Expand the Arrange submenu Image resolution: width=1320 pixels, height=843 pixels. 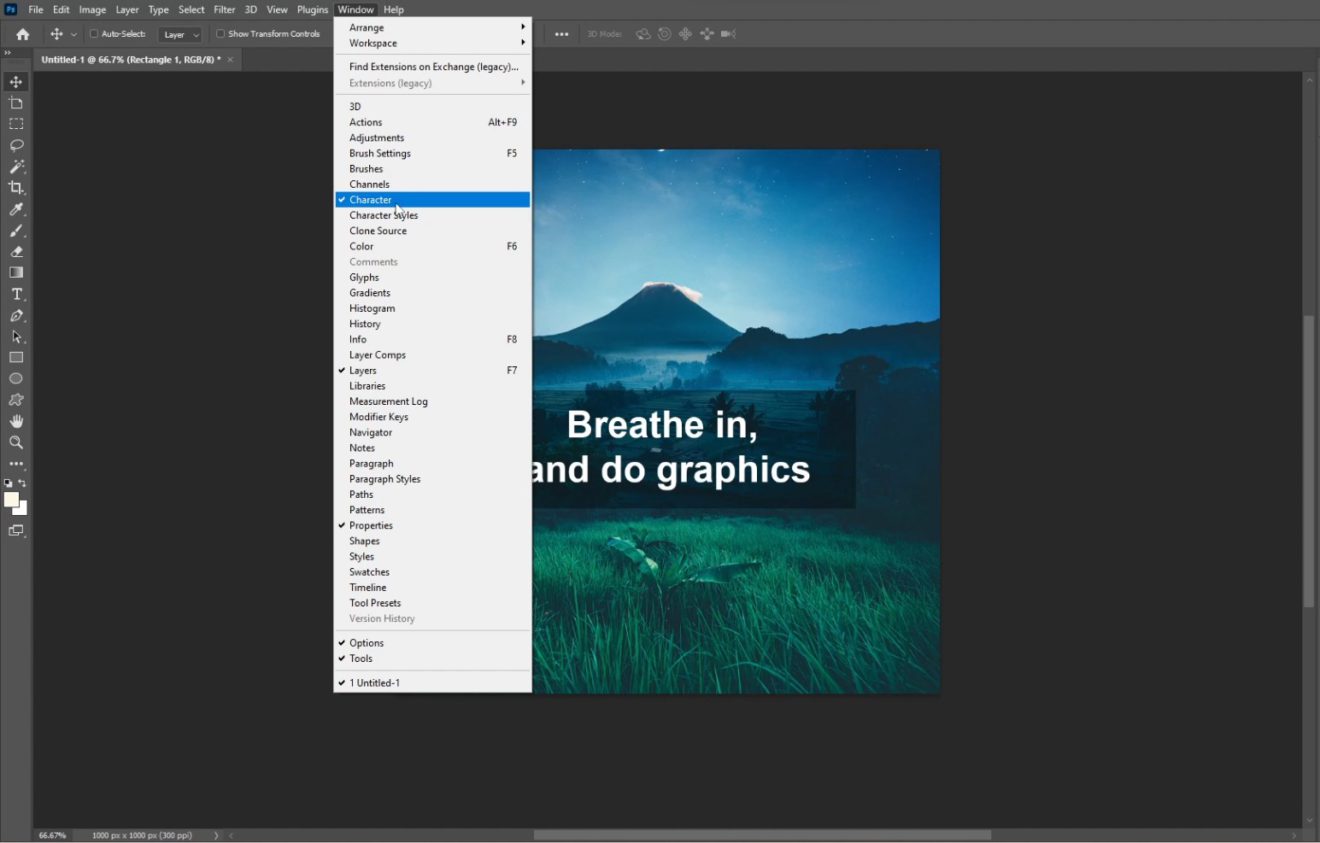[x=367, y=27]
